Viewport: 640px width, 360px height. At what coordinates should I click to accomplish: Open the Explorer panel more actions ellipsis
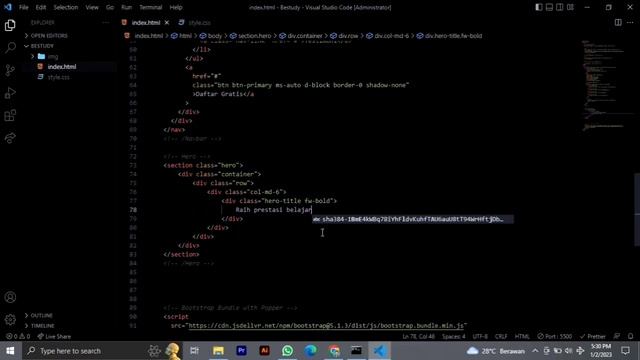(106, 22)
